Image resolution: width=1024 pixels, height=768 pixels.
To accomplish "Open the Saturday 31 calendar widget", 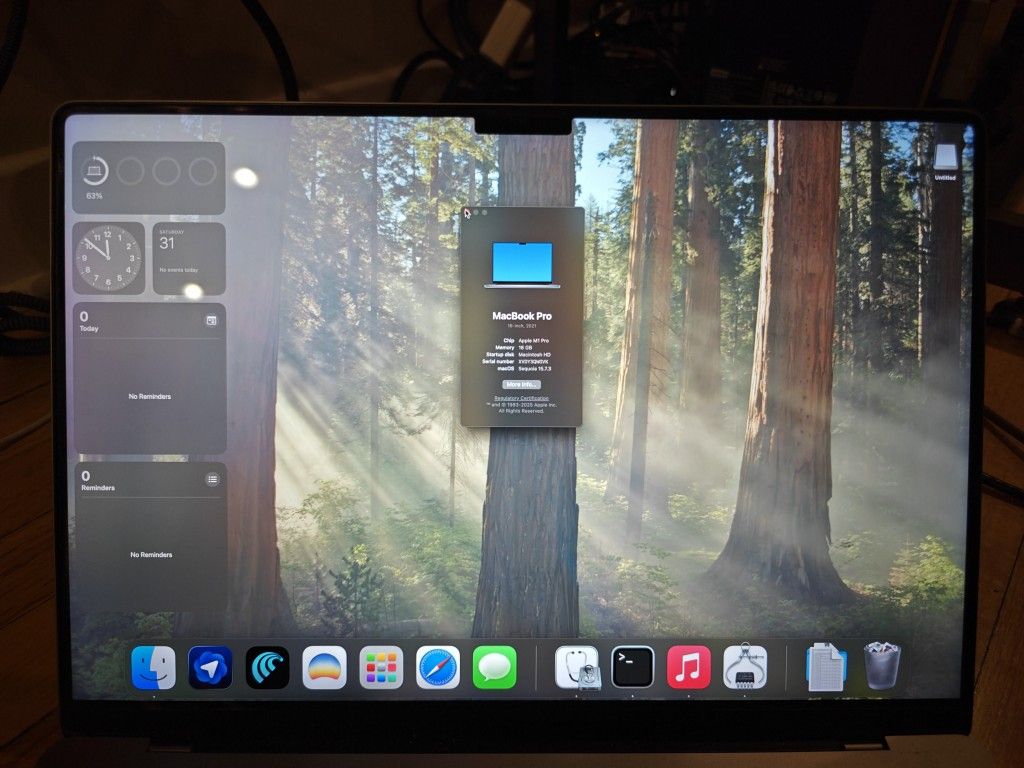I will coord(188,258).
